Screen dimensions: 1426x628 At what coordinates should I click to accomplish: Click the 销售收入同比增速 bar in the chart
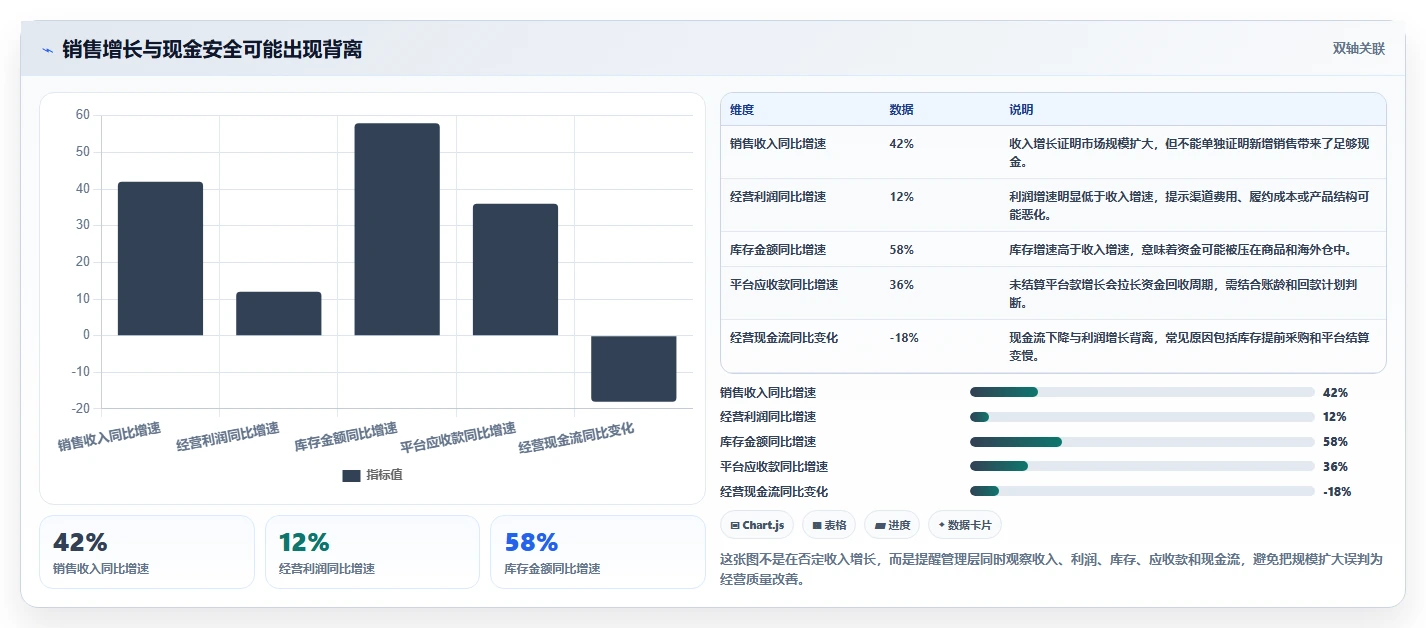pyautogui.click(x=160, y=259)
